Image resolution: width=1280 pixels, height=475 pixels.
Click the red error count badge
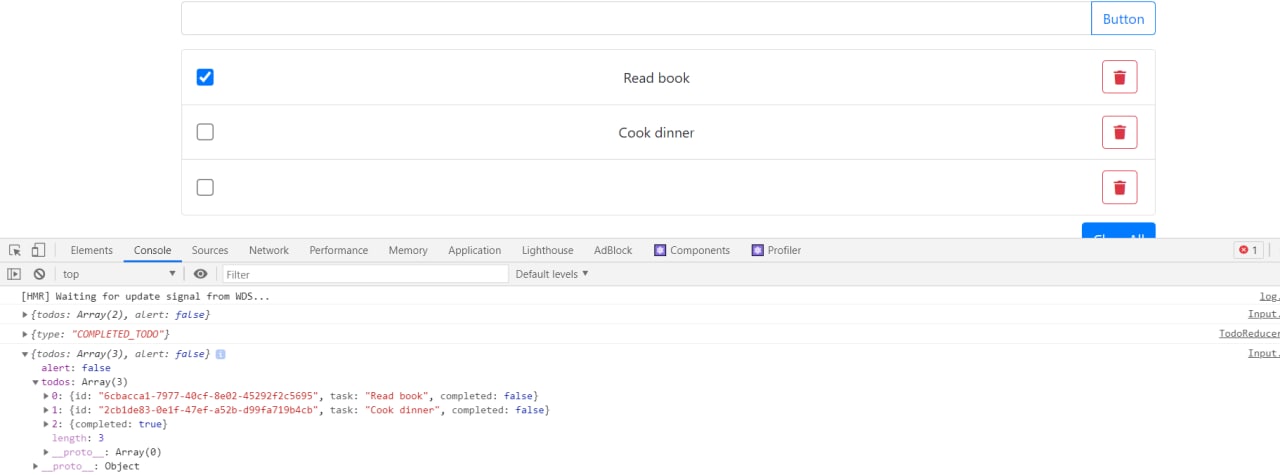point(1247,250)
